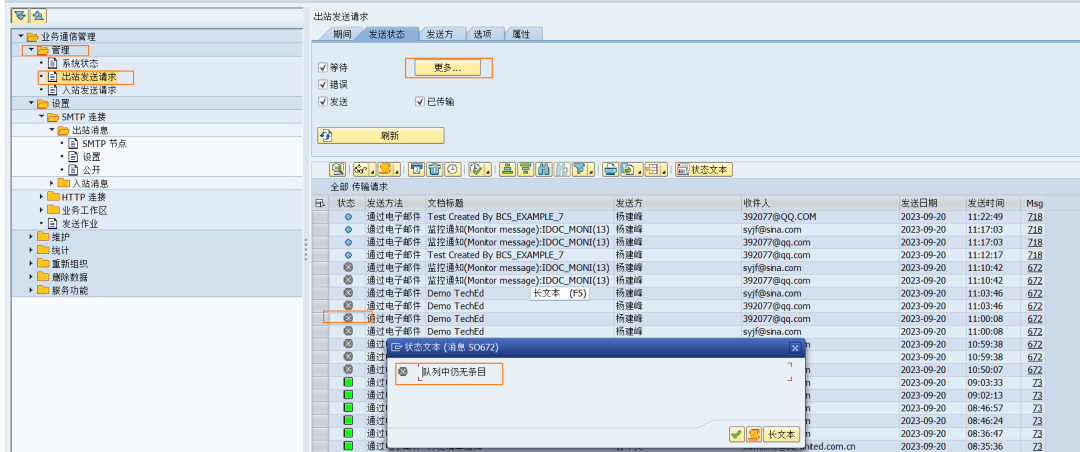Open Msg link 718 in the 11:22:49 row
This screenshot has width=1080, height=452.
point(1035,216)
